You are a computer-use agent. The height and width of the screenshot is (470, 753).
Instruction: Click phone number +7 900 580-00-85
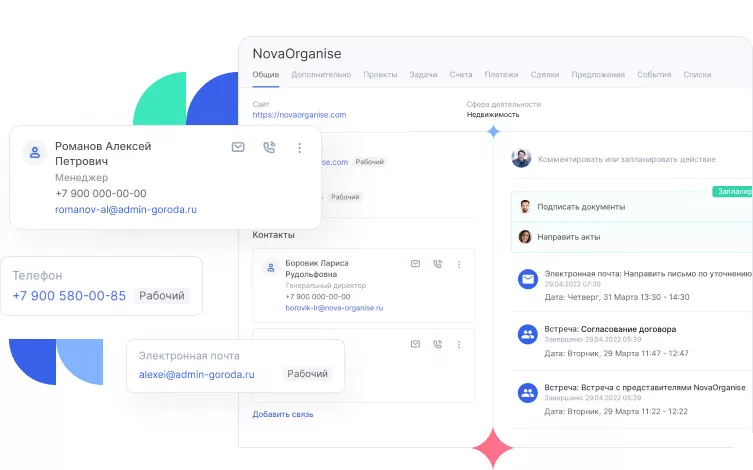69,296
